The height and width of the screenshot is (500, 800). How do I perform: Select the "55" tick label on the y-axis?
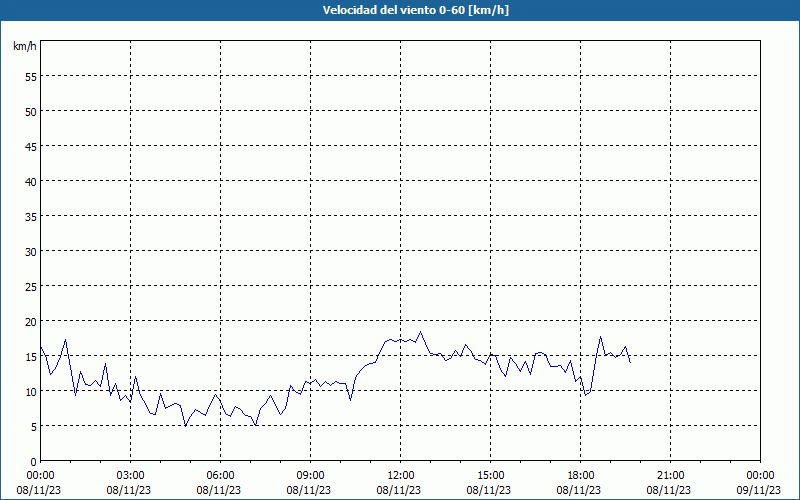click(31, 77)
